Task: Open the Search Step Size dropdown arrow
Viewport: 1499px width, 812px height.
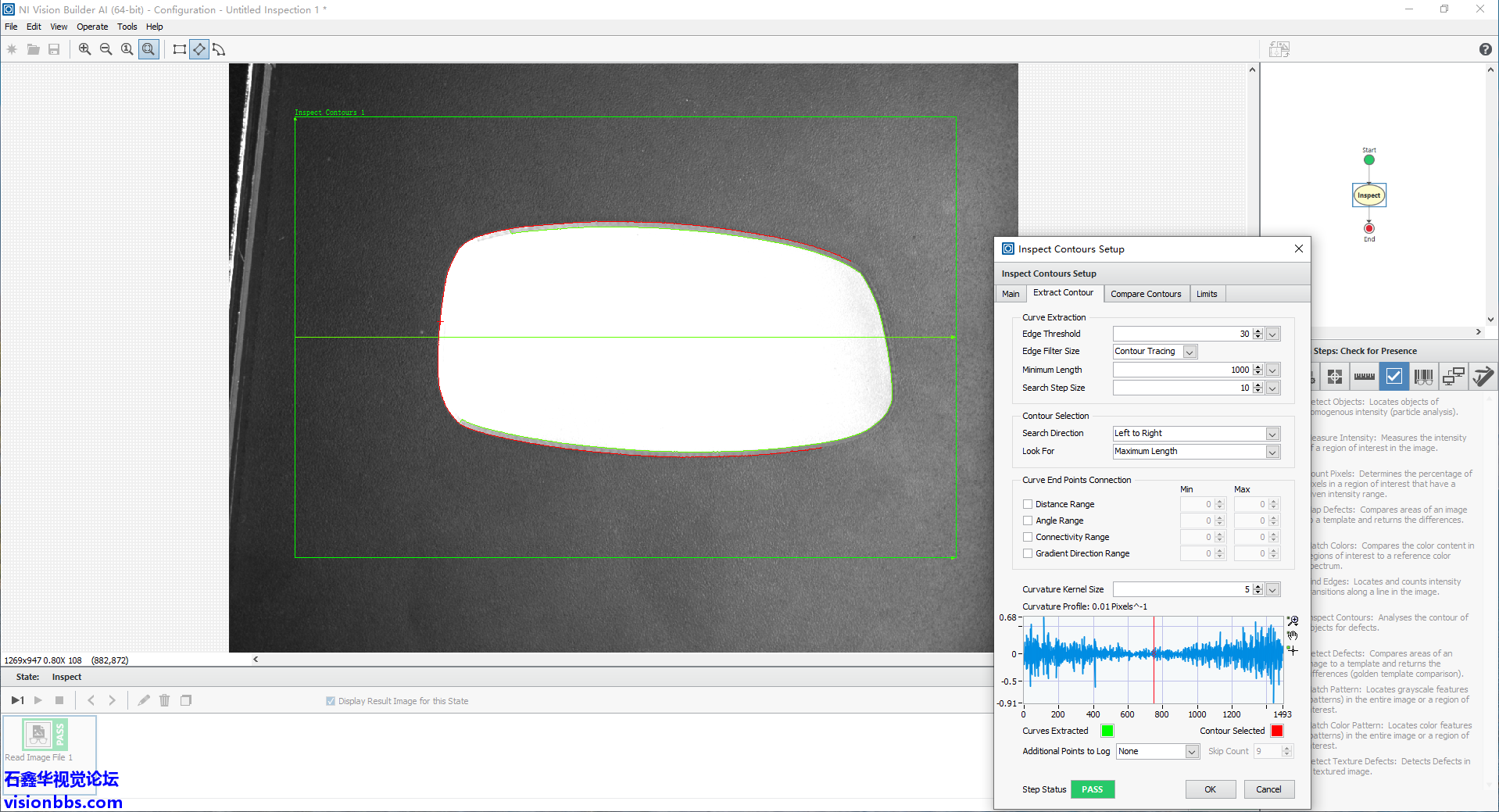Action: click(1272, 388)
